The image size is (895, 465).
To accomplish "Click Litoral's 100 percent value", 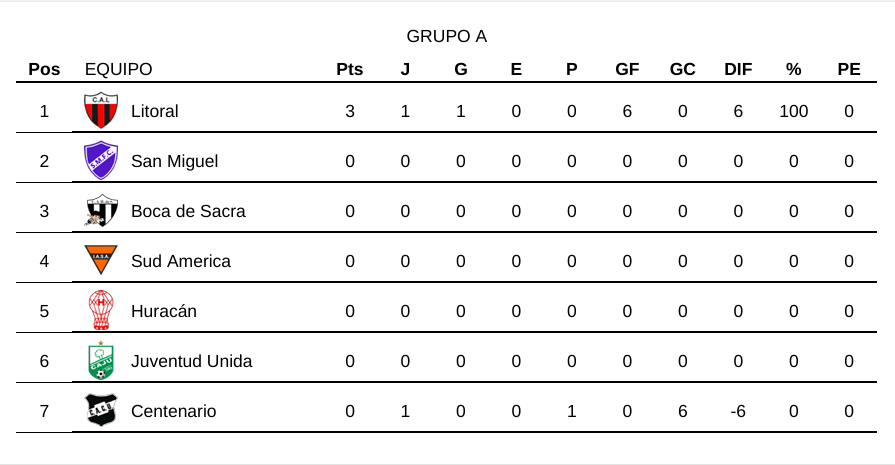I will 793,111.
